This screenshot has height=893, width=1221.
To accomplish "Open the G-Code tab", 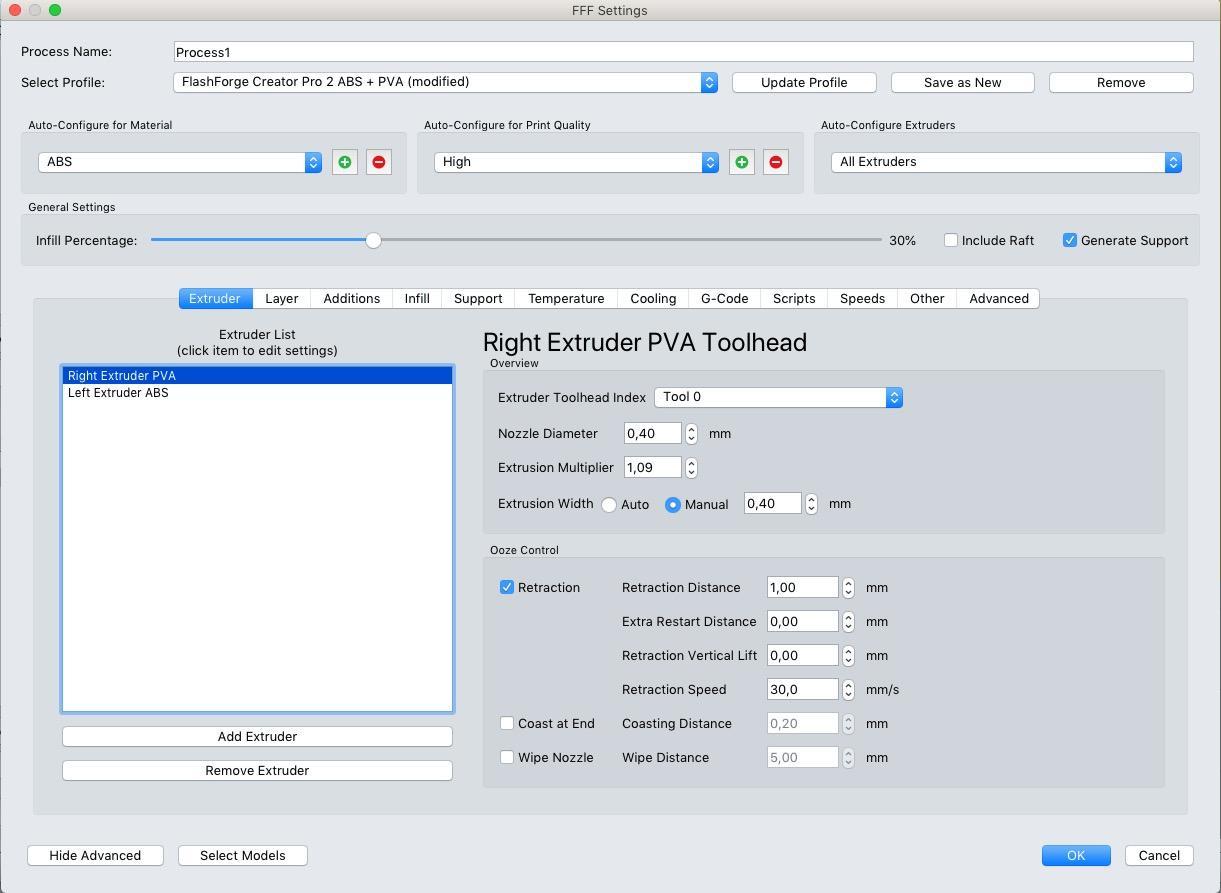I will 724,299.
